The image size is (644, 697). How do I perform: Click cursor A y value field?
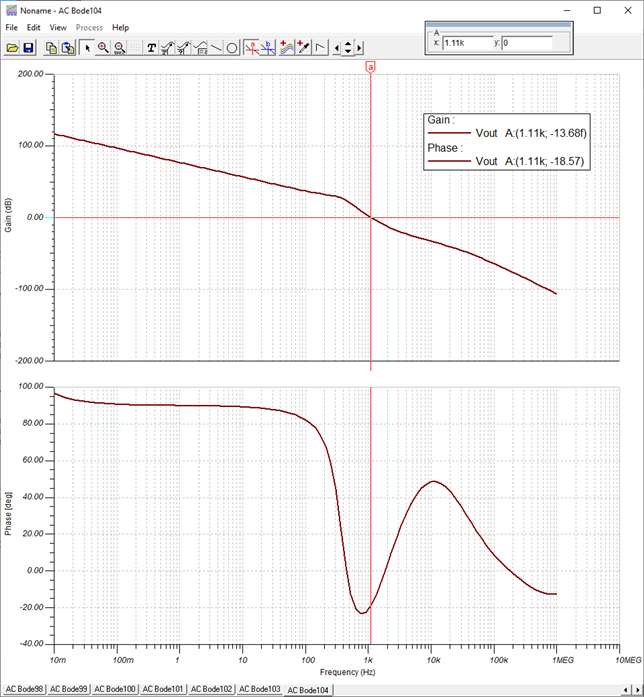coord(527,43)
